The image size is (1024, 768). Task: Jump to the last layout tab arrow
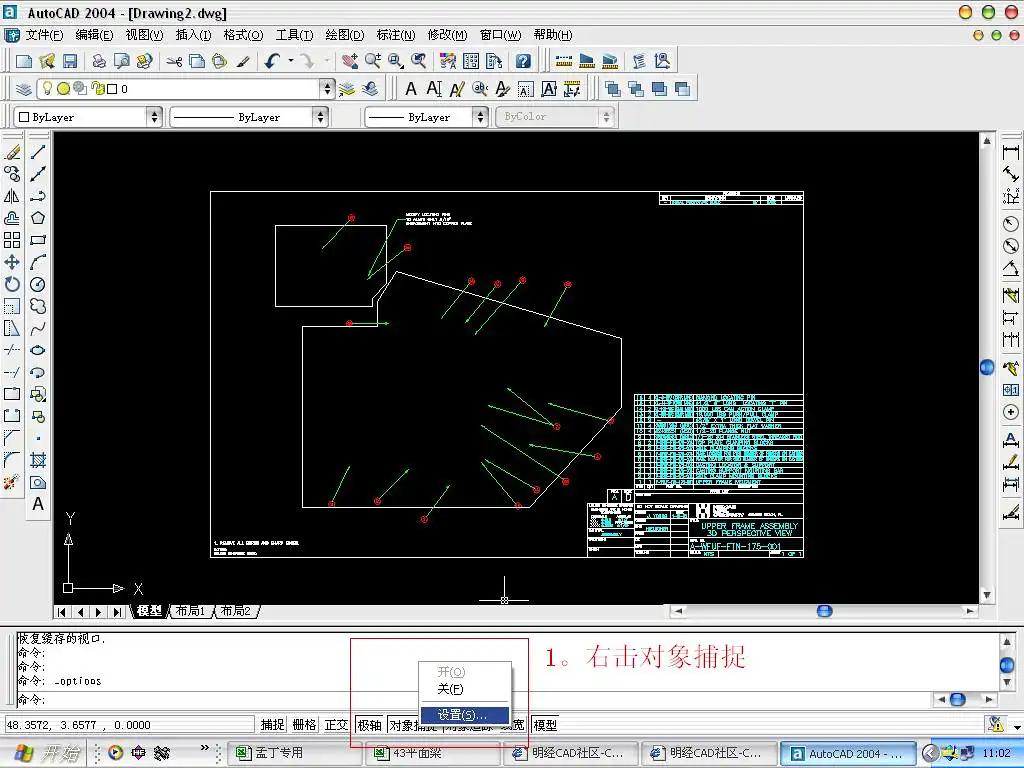click(x=117, y=612)
